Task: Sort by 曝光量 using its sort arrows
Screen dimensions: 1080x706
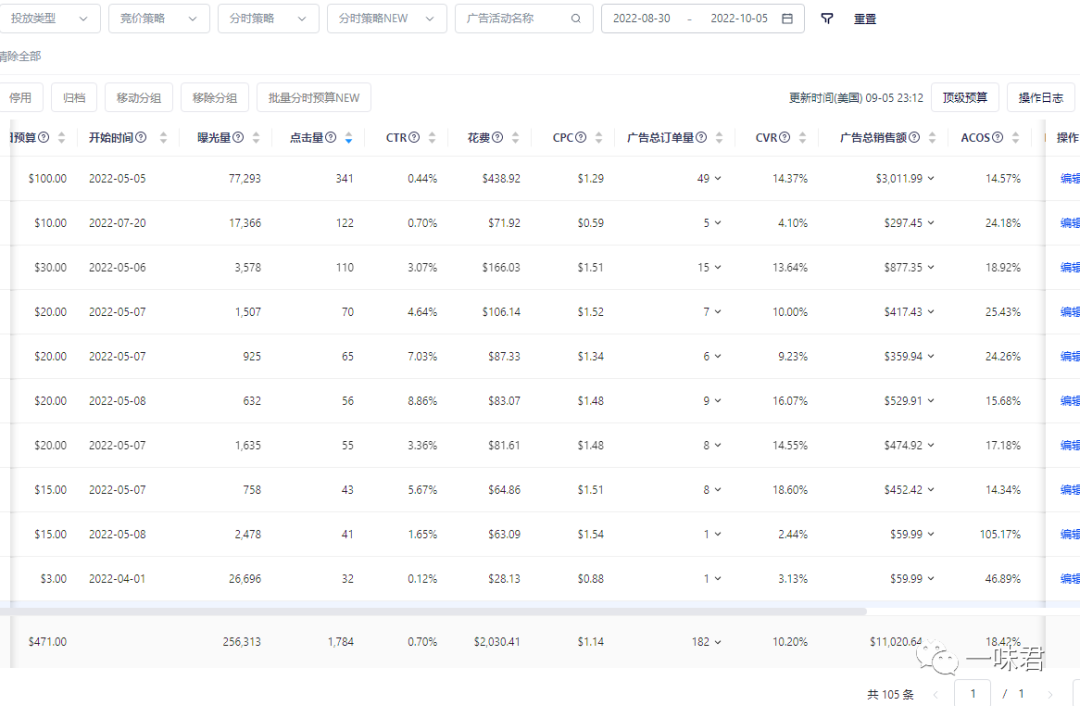Action: [x=256, y=138]
